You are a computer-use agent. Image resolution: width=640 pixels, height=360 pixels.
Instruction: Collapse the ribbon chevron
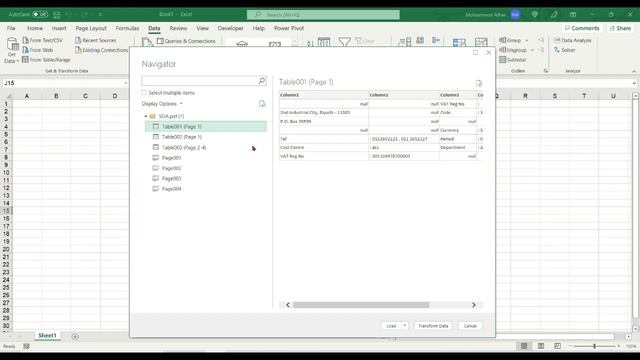click(634, 71)
